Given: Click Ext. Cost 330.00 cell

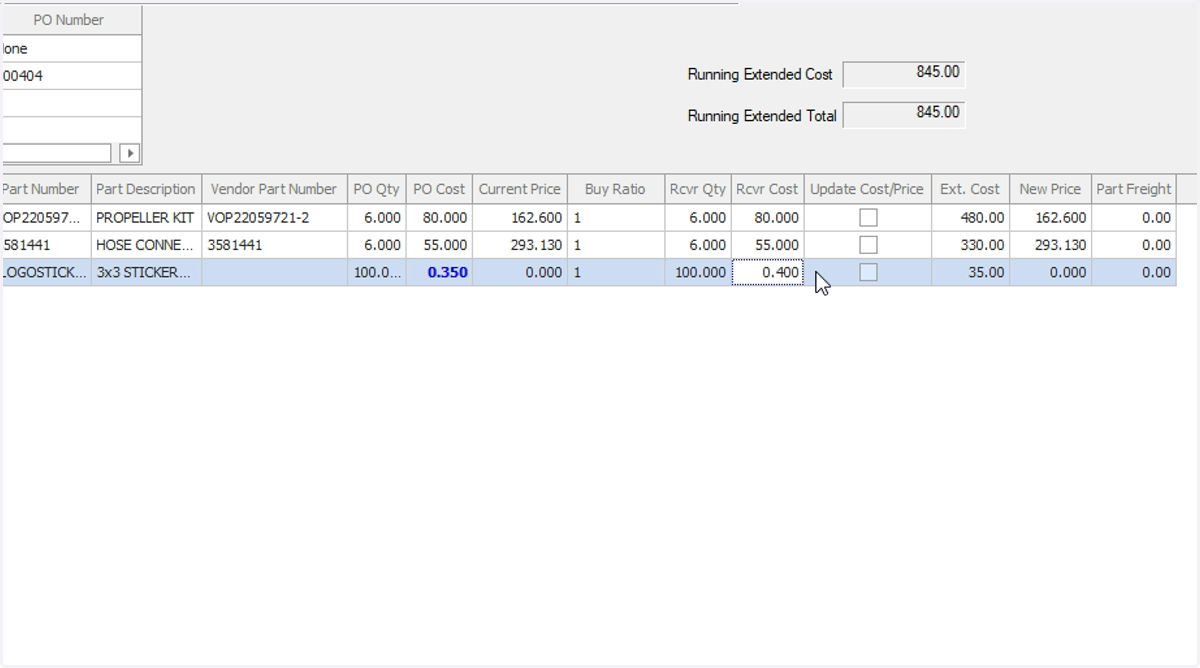Looking at the screenshot, I should 970,245.
